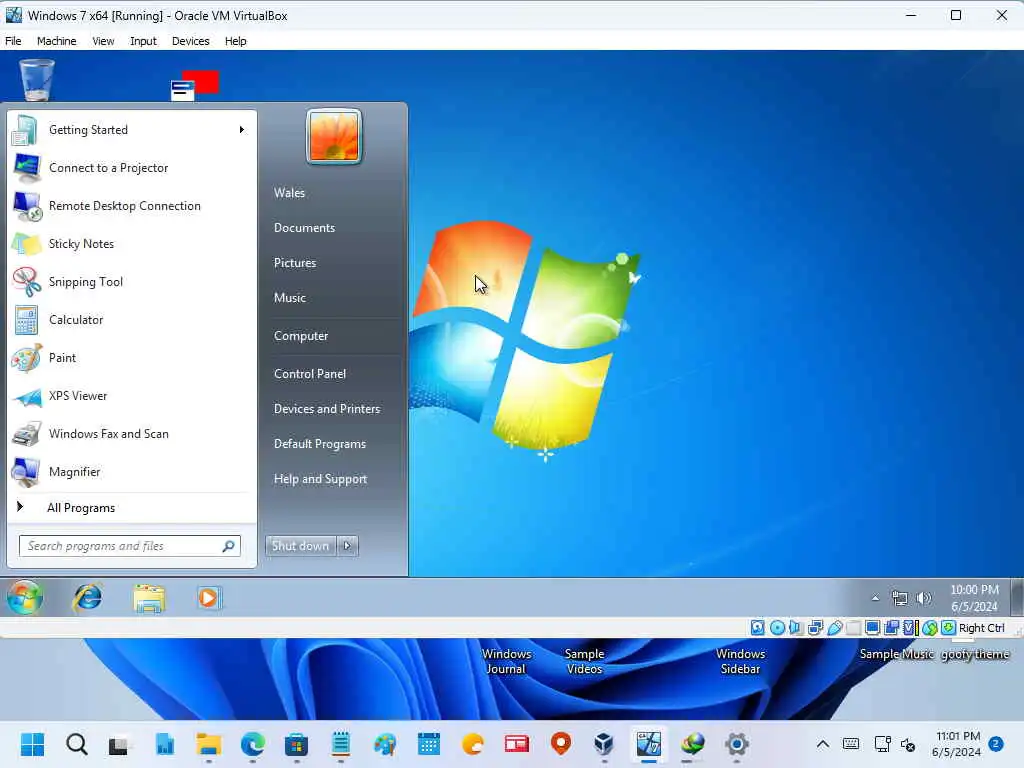Launch Sticky Notes
This screenshot has height=768, width=1024.
click(x=131, y=244)
